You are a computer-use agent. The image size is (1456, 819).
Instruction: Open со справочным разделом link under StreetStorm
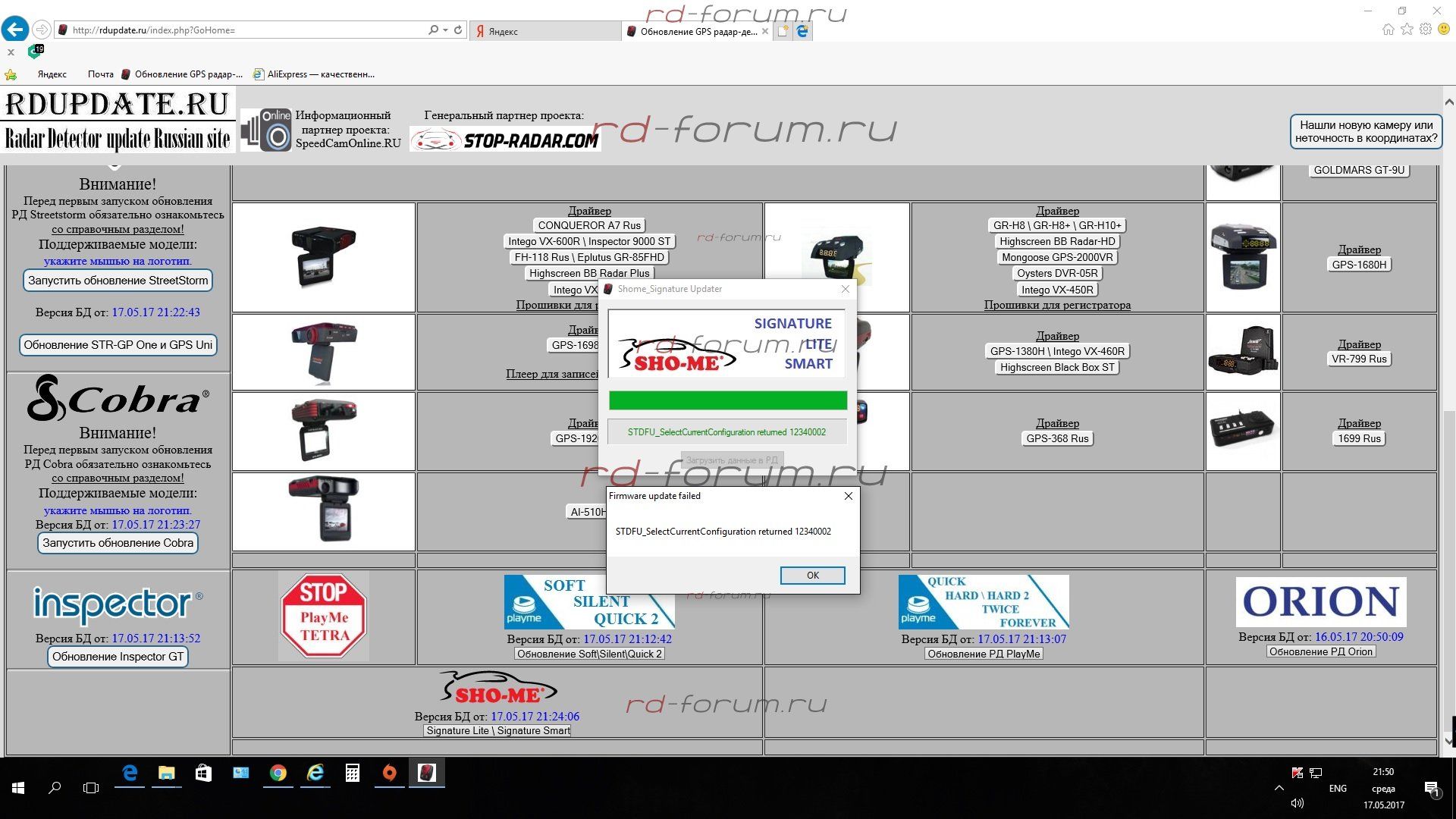pos(118,229)
